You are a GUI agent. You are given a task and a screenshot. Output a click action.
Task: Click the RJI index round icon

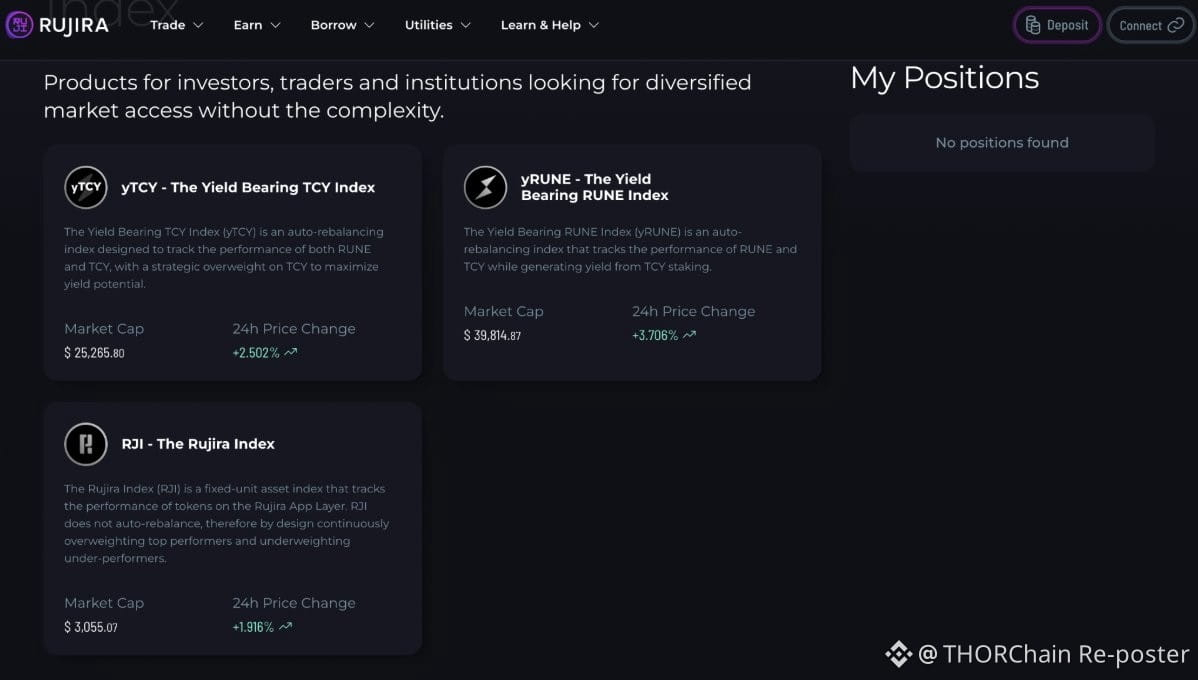point(86,444)
